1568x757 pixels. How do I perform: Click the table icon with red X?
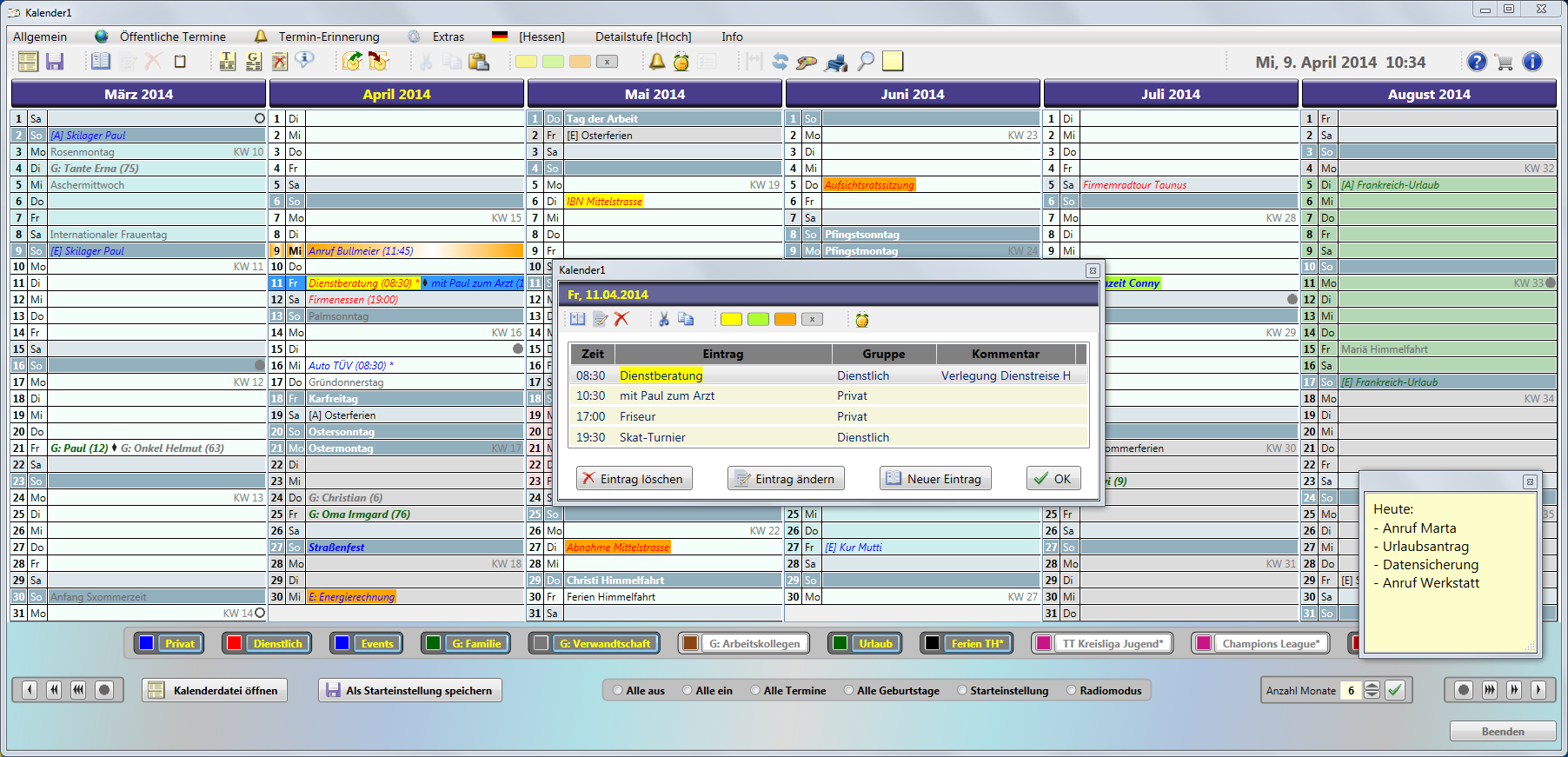(279, 62)
